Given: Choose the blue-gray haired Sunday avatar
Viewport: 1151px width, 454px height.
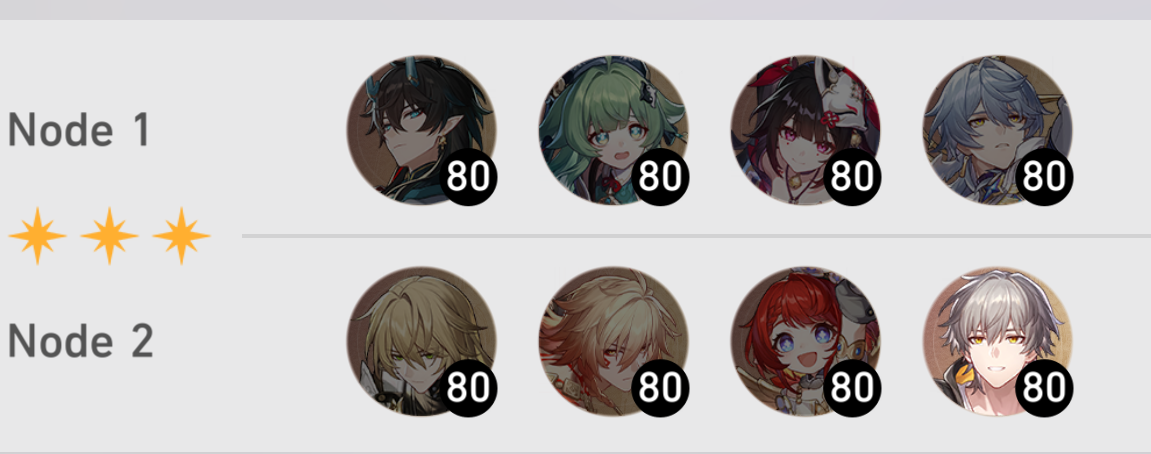Looking at the screenshot, I should (998, 129).
